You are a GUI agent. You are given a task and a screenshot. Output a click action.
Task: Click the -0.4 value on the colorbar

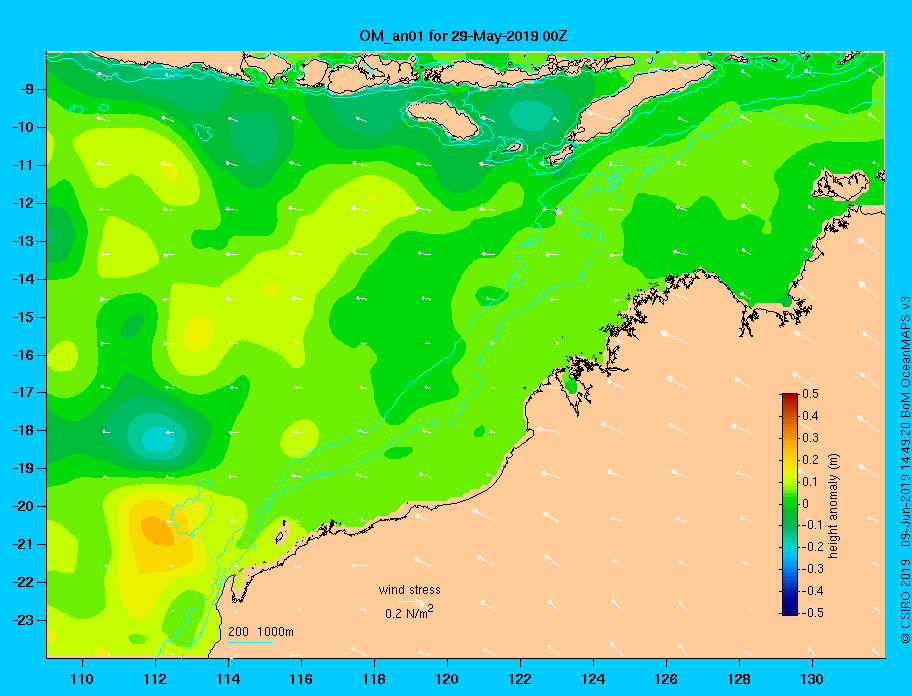812,591
